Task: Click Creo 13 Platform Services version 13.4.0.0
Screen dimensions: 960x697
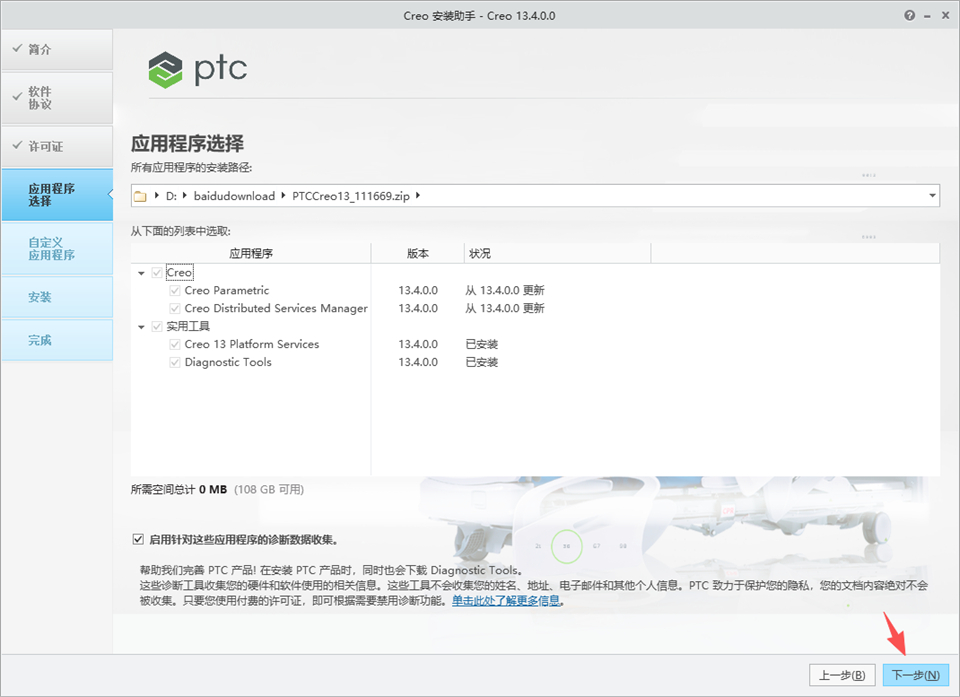Action: 418,344
